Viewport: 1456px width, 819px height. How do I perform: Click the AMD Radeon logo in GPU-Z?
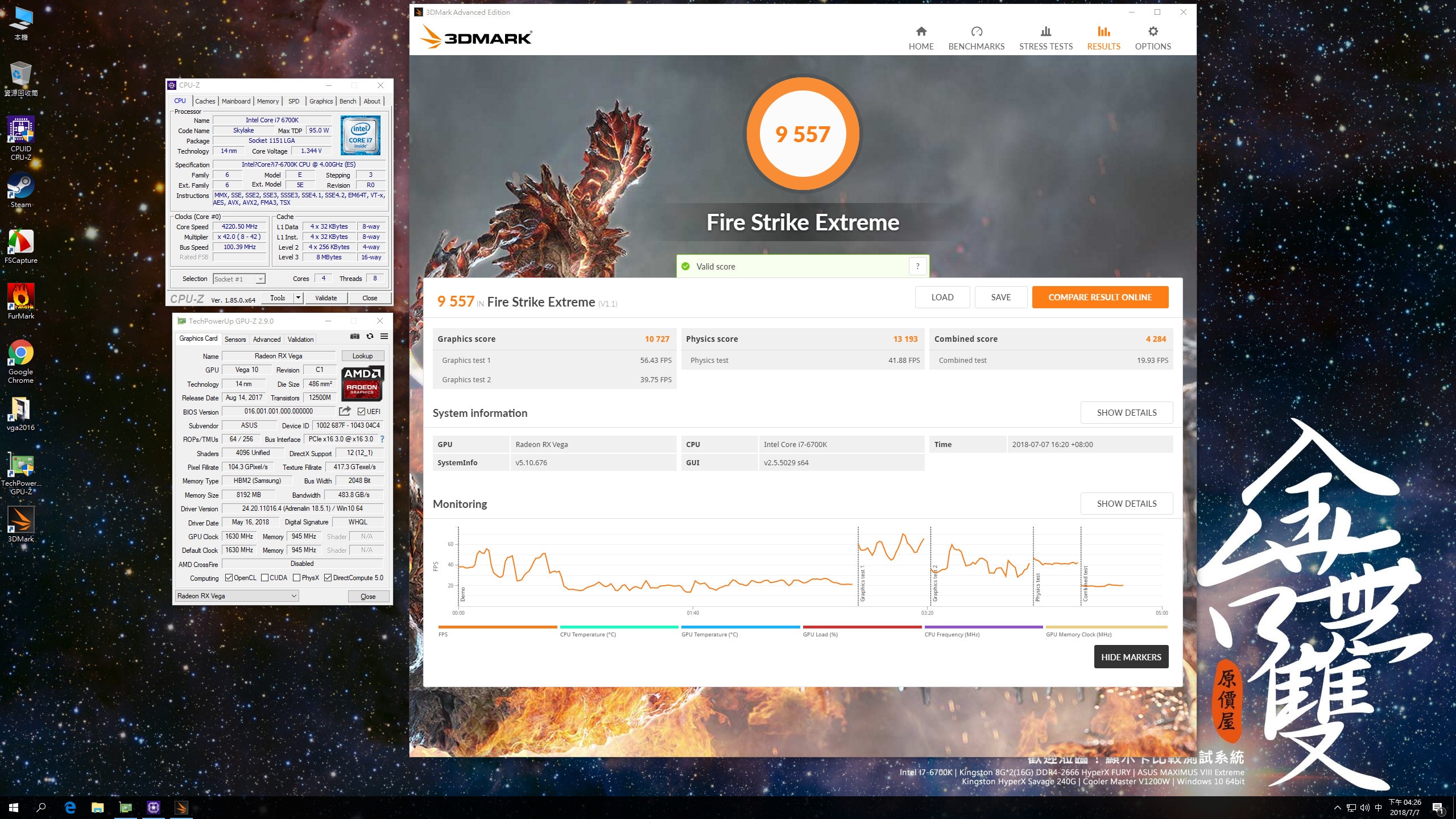coord(362,383)
